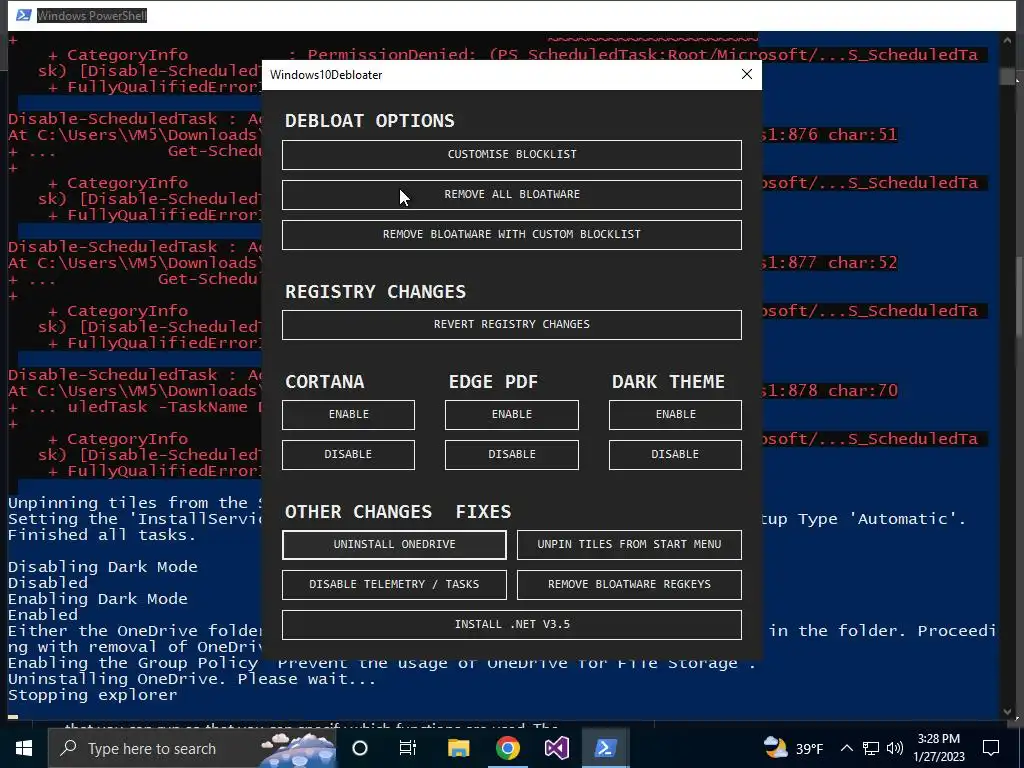This screenshot has width=1024, height=768.
Task: Click the weather 39°F widget
Action: (793, 748)
